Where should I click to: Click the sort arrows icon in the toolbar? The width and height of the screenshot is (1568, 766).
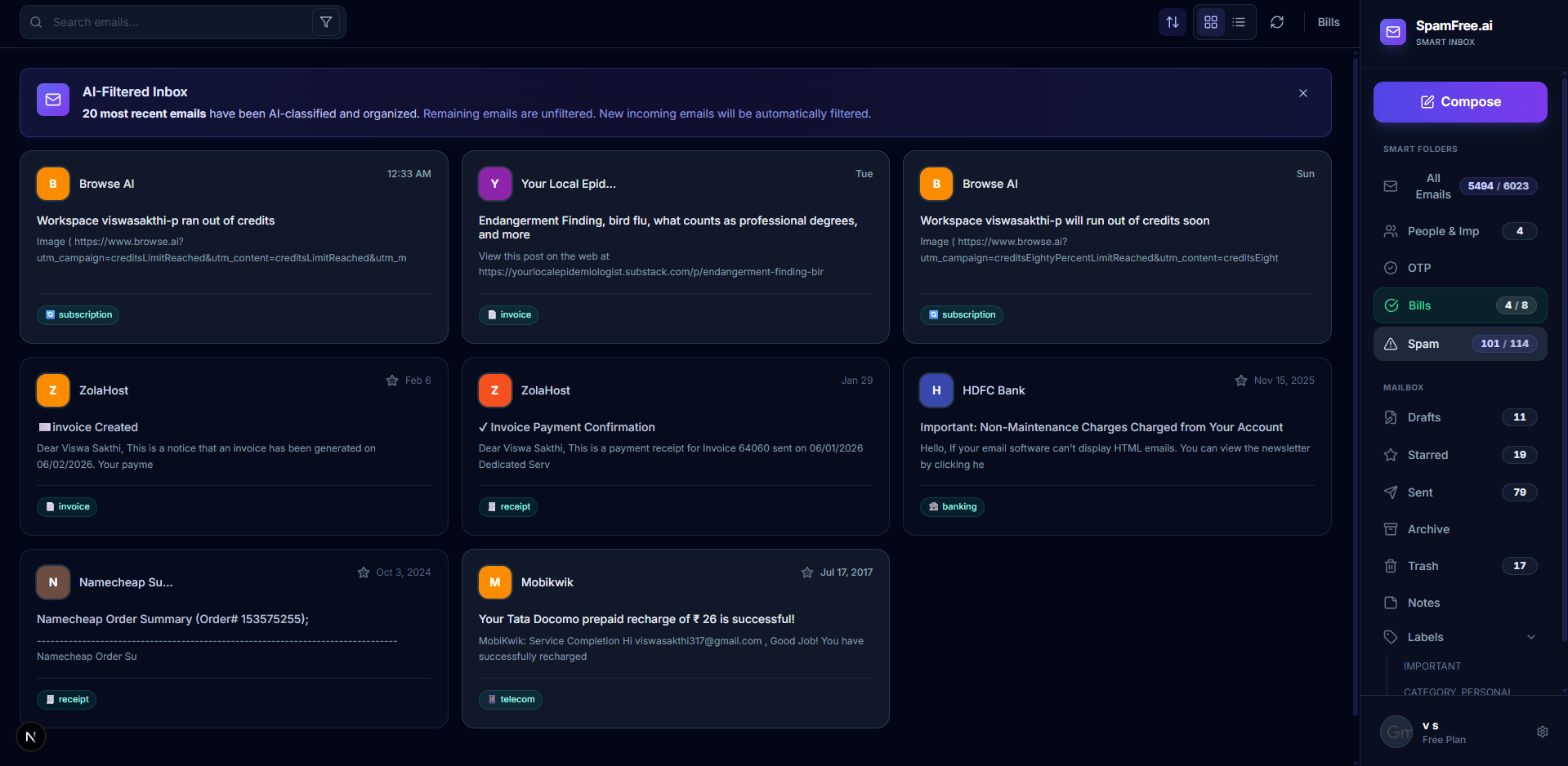1172,22
